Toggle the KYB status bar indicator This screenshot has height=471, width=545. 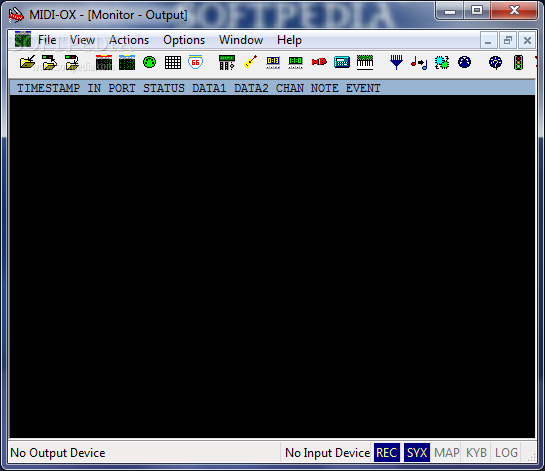[x=476, y=453]
